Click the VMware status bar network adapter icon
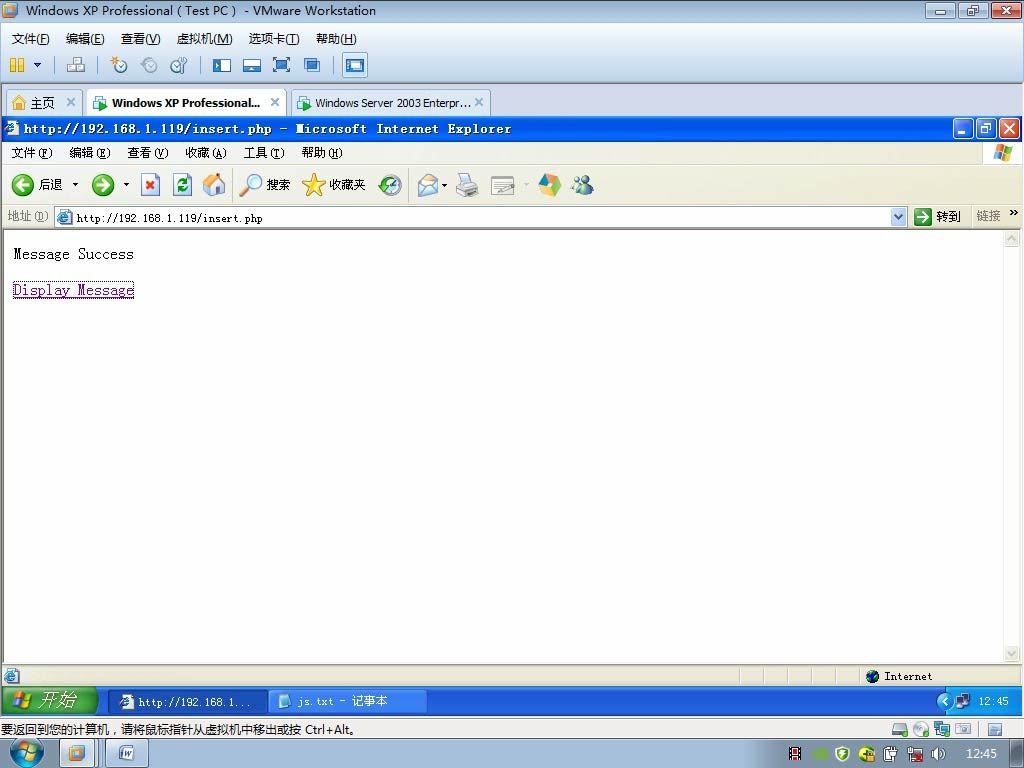This screenshot has width=1024, height=768. click(942, 729)
